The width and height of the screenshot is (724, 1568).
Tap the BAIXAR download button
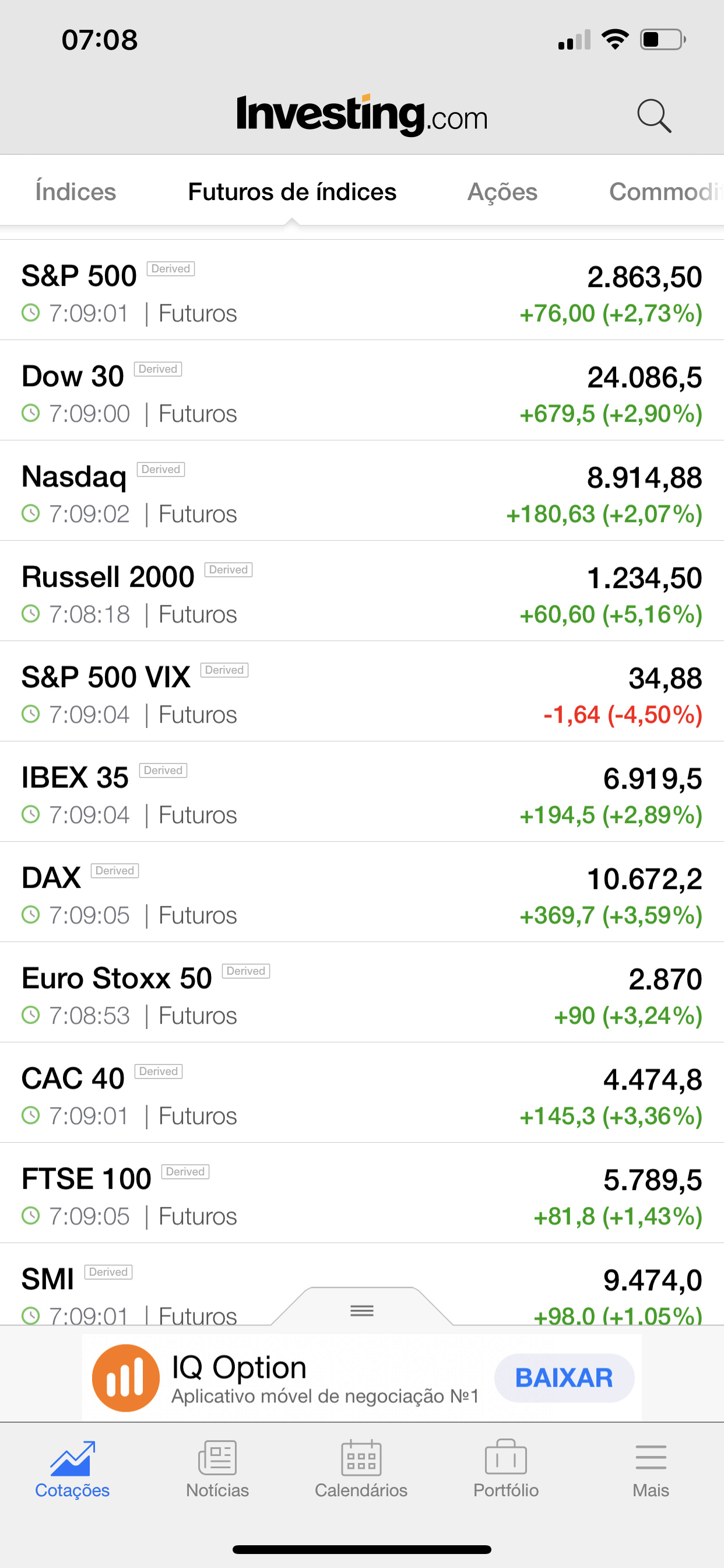564,1378
